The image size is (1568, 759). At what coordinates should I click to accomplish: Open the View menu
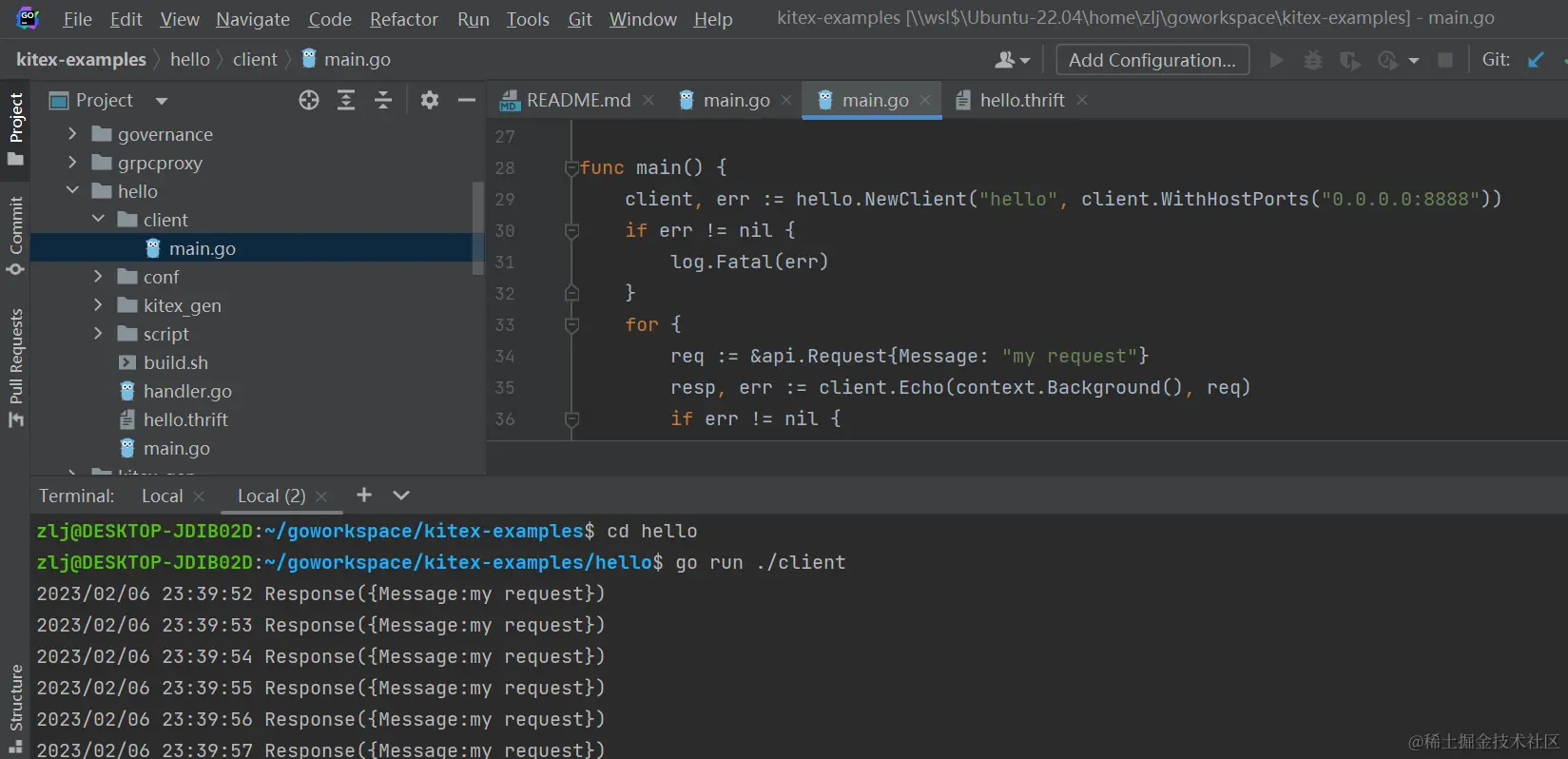pyautogui.click(x=180, y=19)
